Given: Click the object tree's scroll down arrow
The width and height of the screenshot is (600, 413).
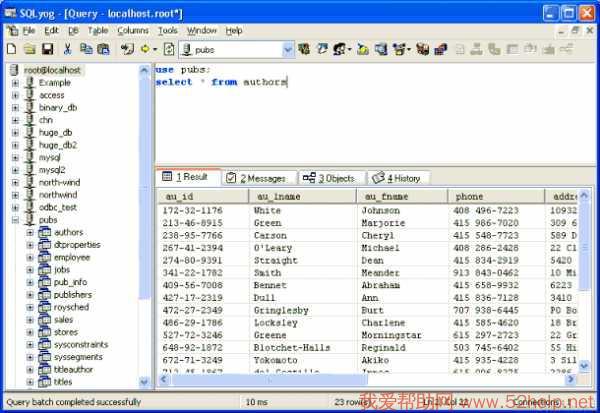Looking at the screenshot, I should click(144, 382).
